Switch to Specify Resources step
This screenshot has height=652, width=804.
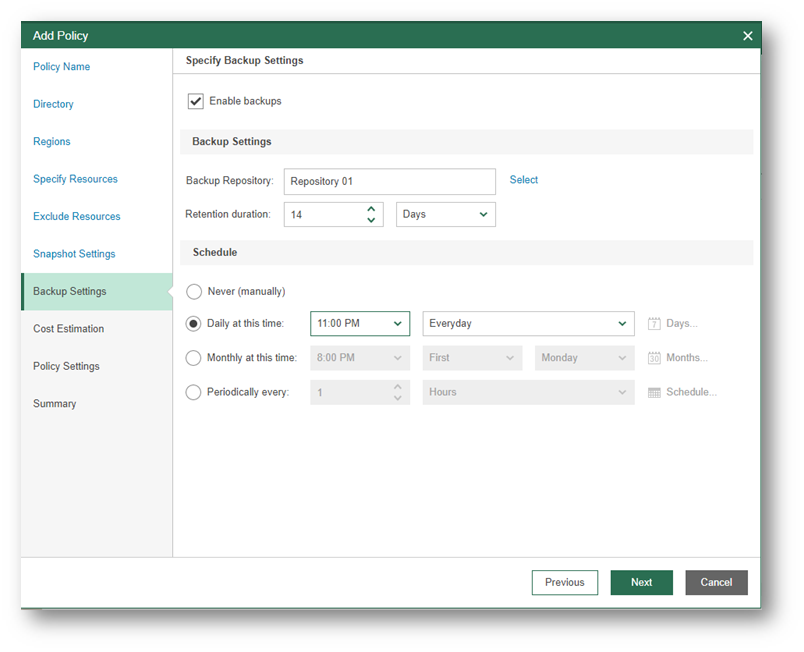(75, 179)
